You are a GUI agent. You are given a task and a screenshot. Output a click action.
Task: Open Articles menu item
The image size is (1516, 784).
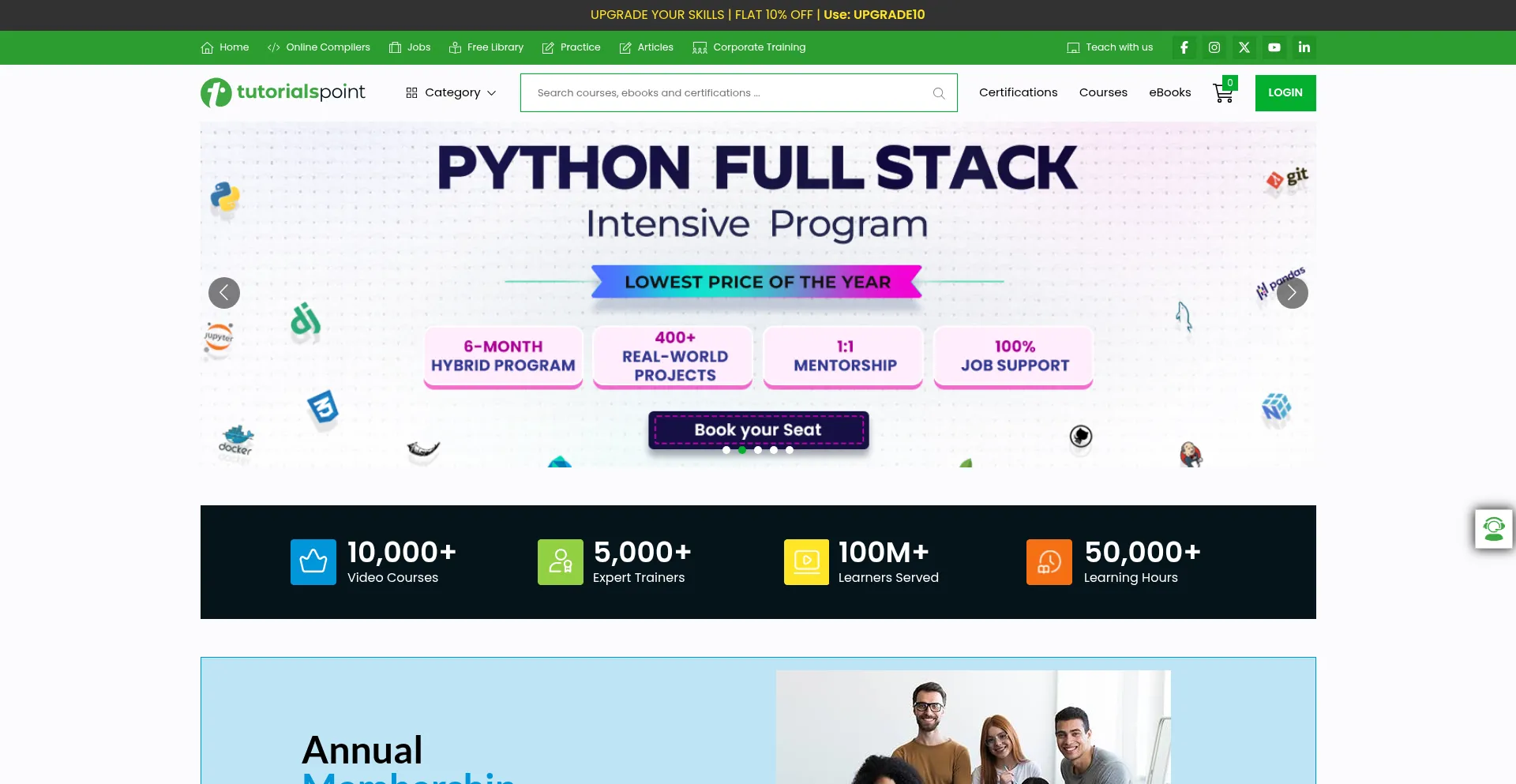pyautogui.click(x=647, y=47)
